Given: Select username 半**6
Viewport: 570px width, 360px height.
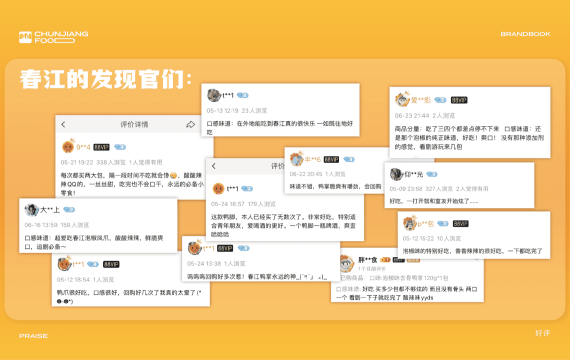Looking at the screenshot, I should (313, 159).
